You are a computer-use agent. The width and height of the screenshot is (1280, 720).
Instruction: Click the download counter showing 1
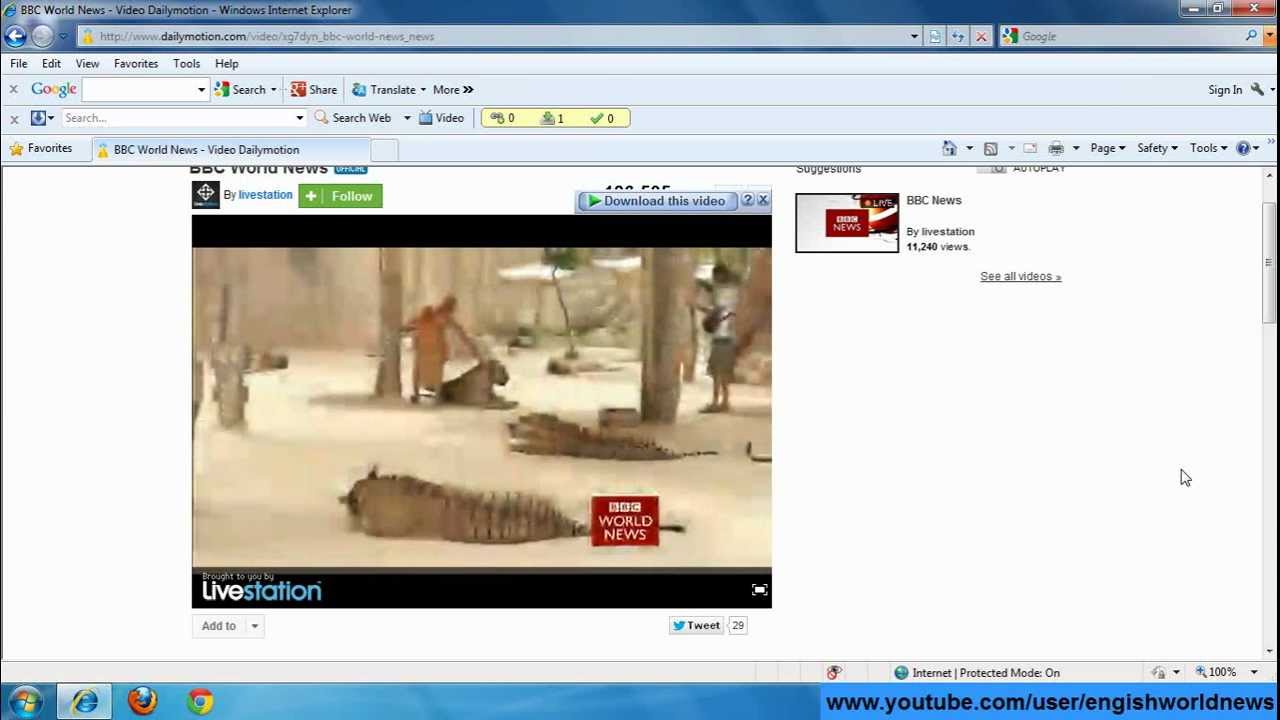coord(552,118)
